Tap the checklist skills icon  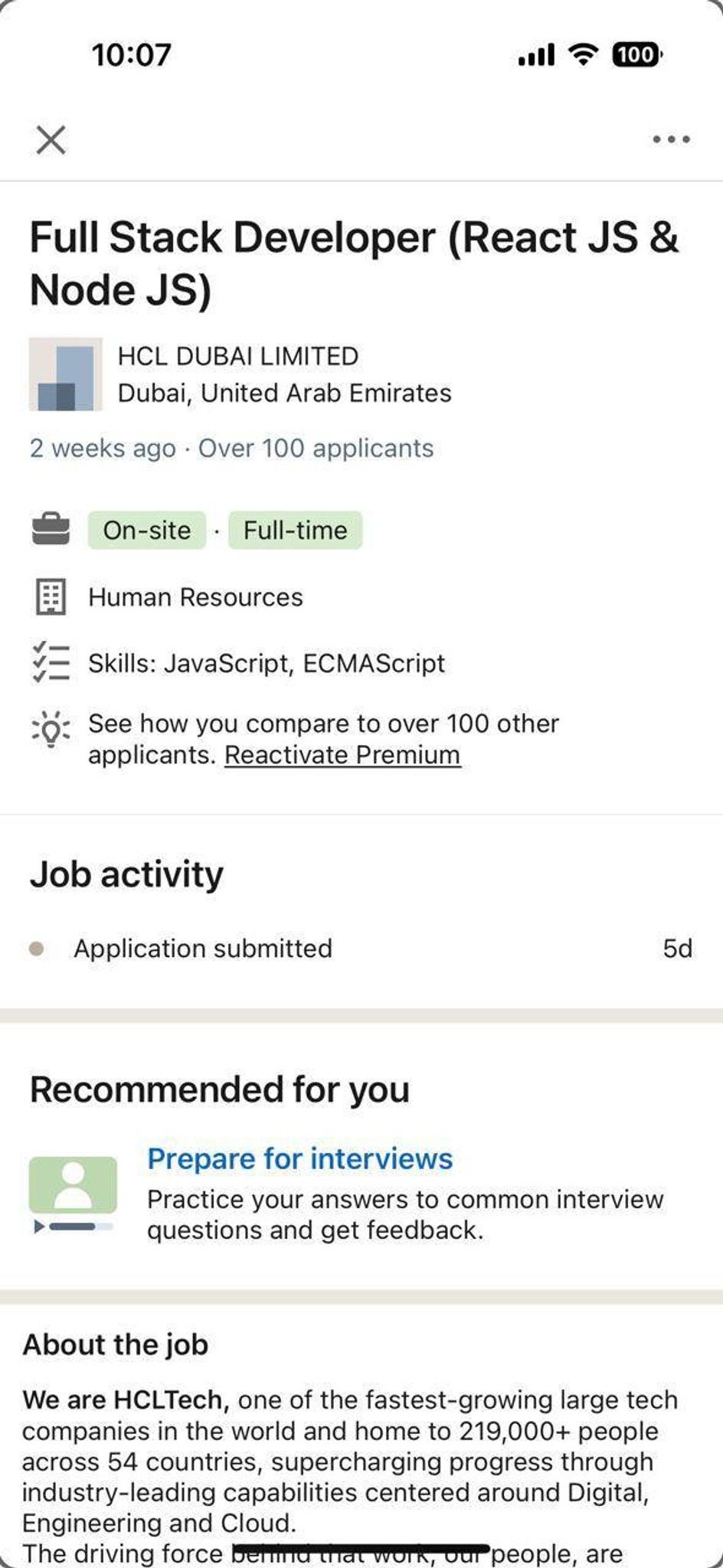[51, 663]
